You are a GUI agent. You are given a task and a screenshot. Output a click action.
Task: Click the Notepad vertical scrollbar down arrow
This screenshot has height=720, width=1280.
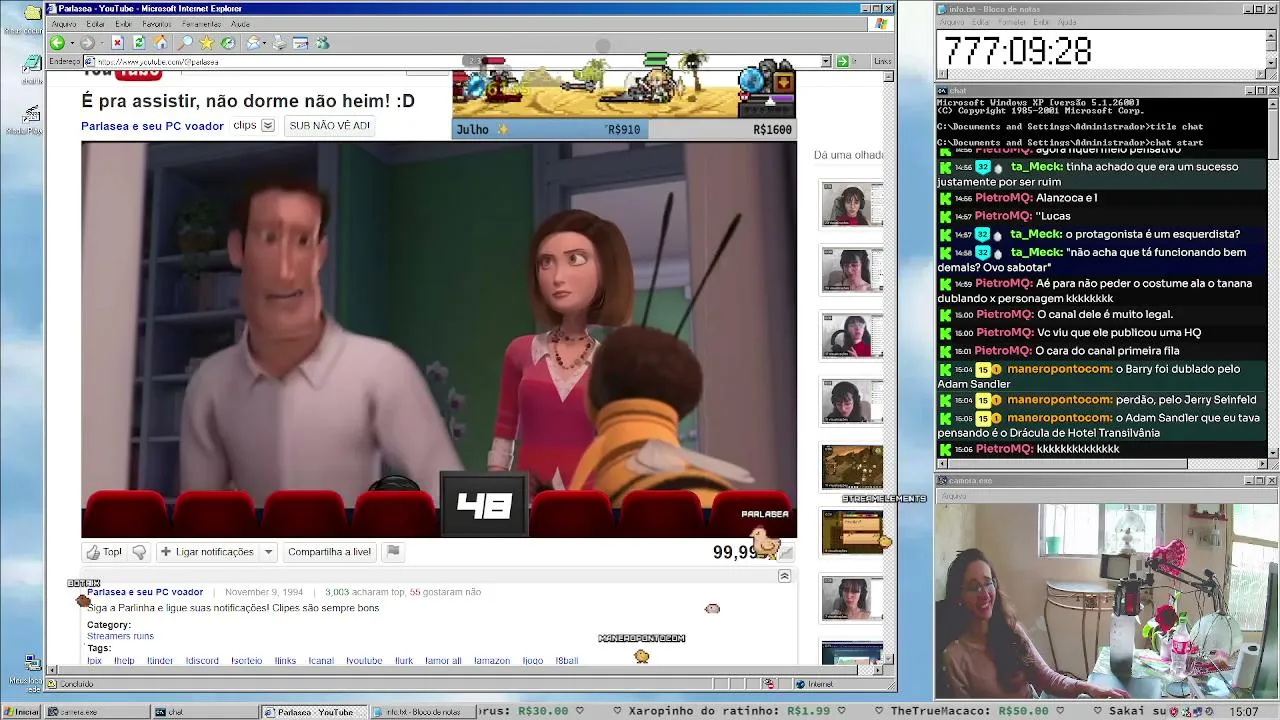1272,63
